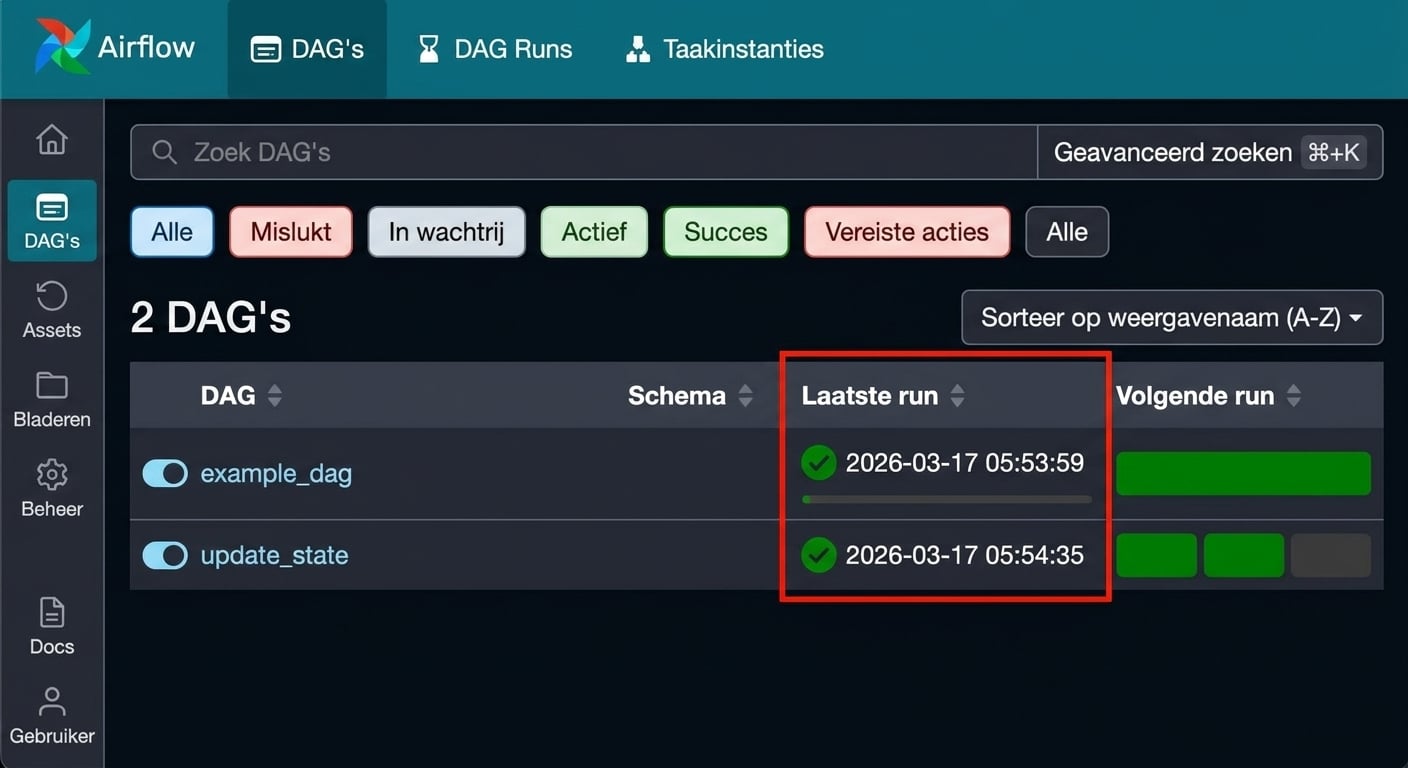Open Beheer settings in the sidebar
This screenshot has width=1408, height=768.
tap(52, 488)
